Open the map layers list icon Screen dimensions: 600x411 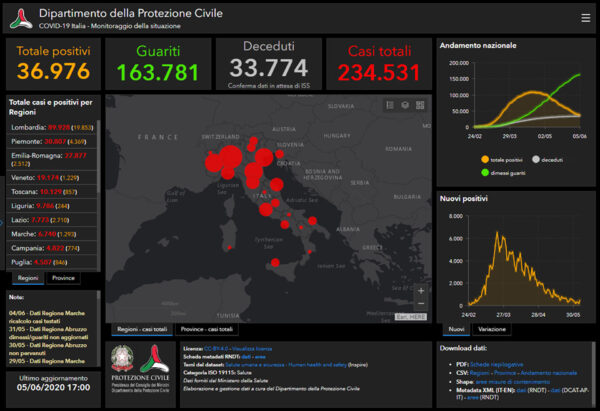404,105
